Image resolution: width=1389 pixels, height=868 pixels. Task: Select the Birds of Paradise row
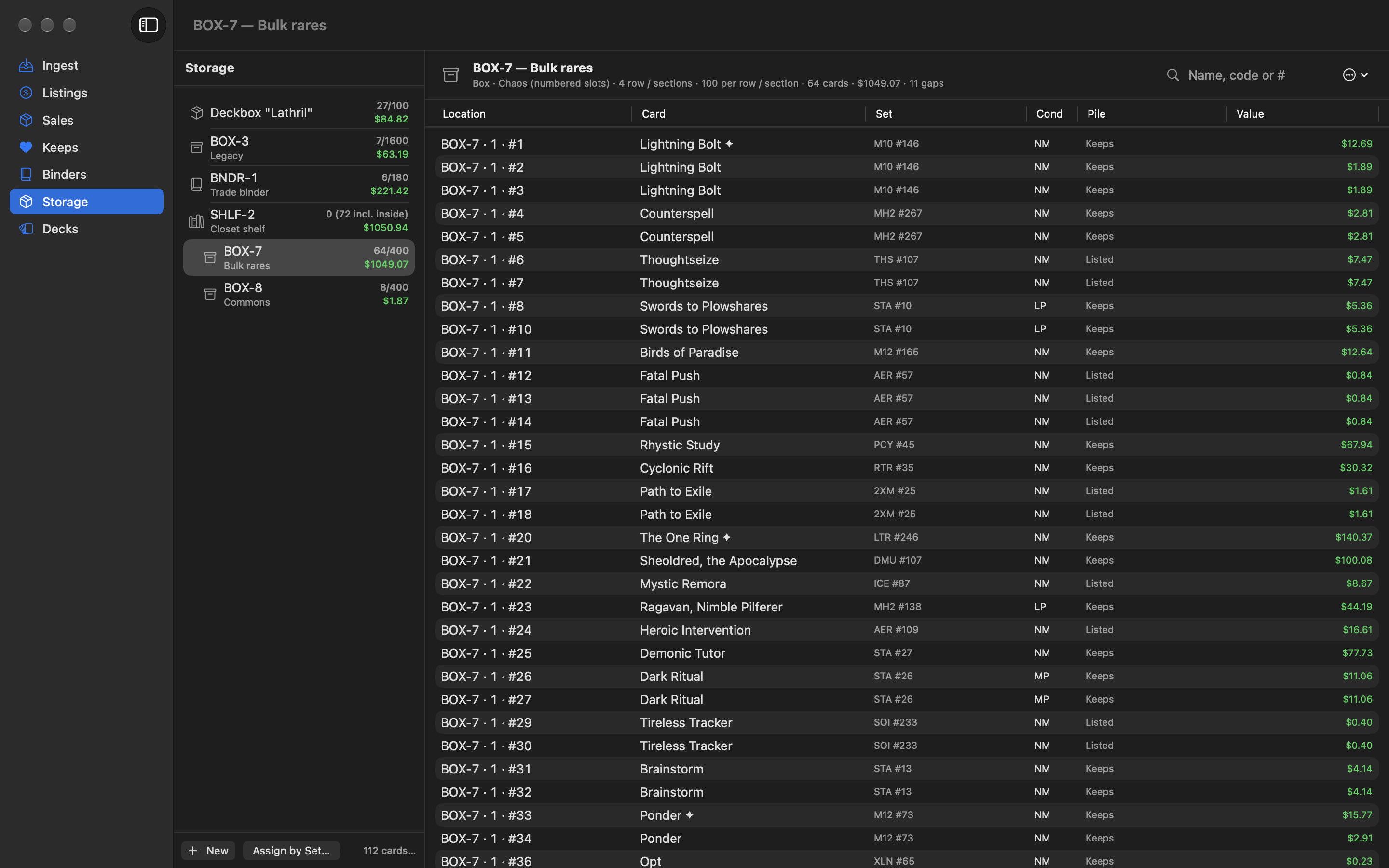[x=907, y=353]
